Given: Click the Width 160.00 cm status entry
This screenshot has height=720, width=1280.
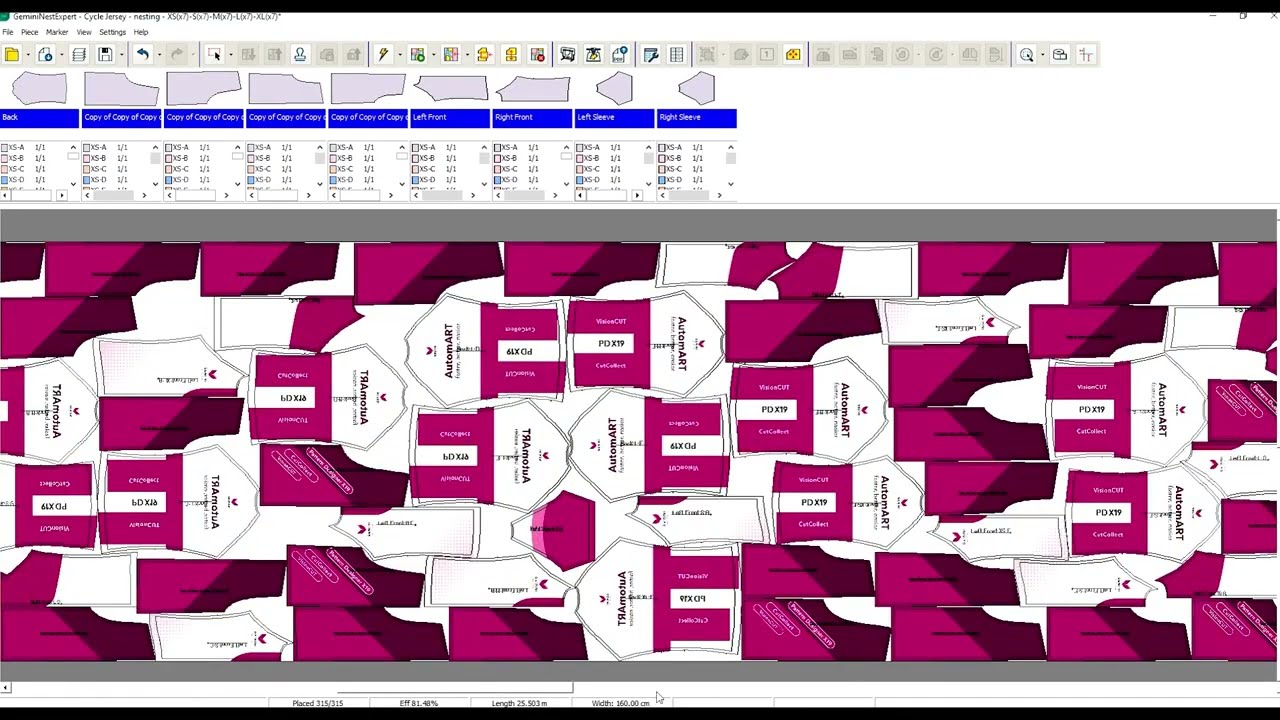Looking at the screenshot, I should point(620,703).
